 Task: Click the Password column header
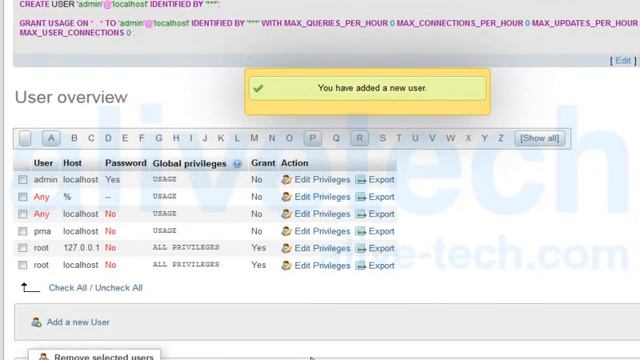coord(126,163)
